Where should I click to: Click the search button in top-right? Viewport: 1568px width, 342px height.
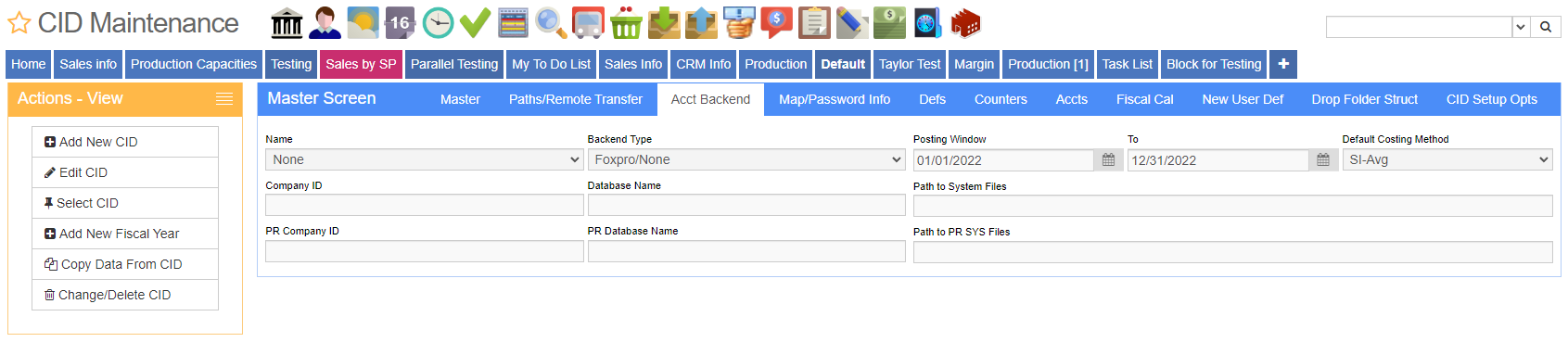tap(1546, 27)
